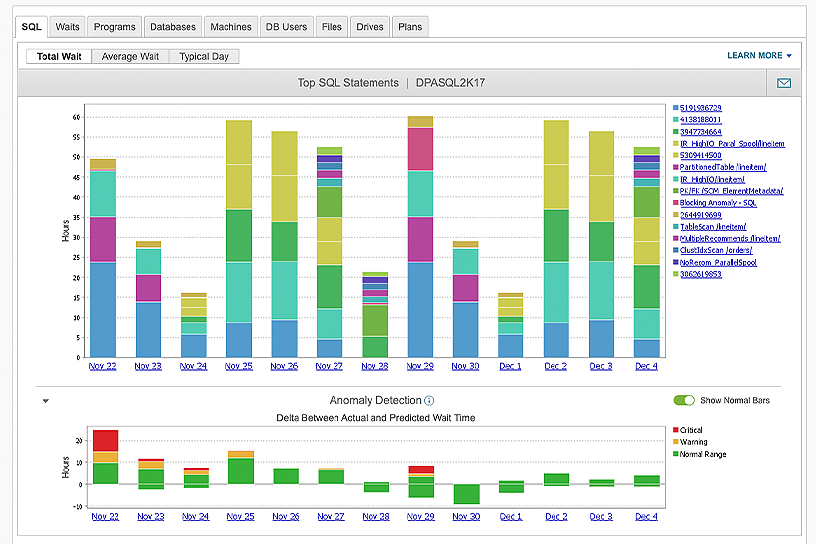The width and height of the screenshot is (816, 544).
Task: Click the Warning orange legend marker
Action: [675, 443]
